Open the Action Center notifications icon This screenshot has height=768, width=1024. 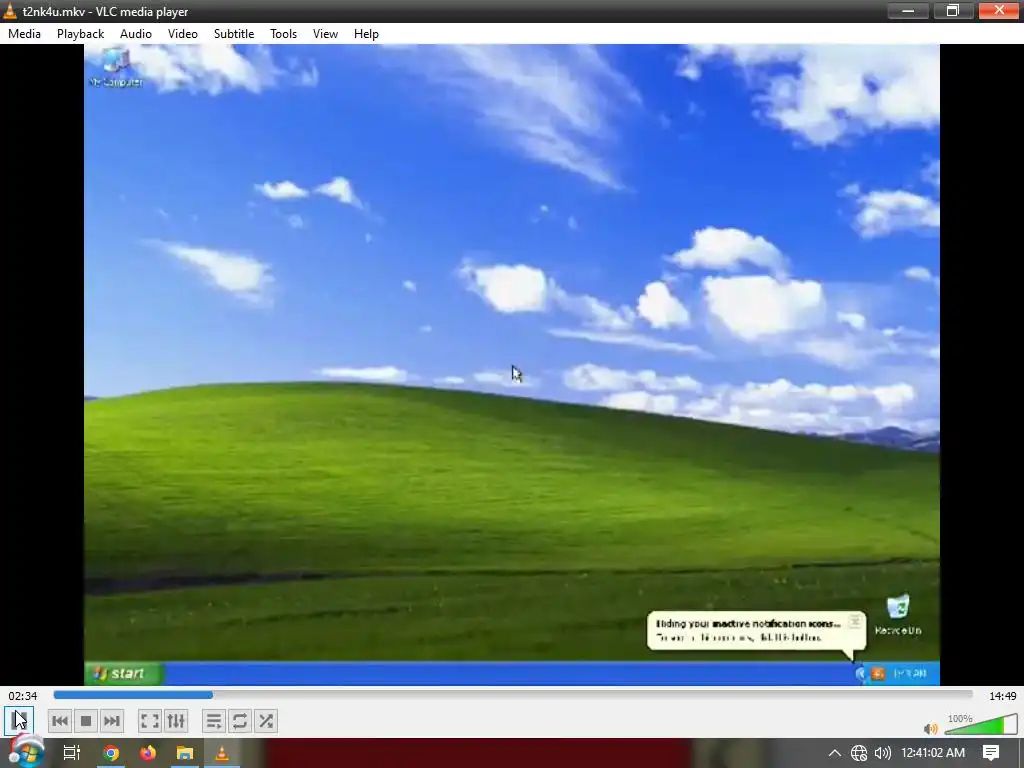click(x=991, y=753)
